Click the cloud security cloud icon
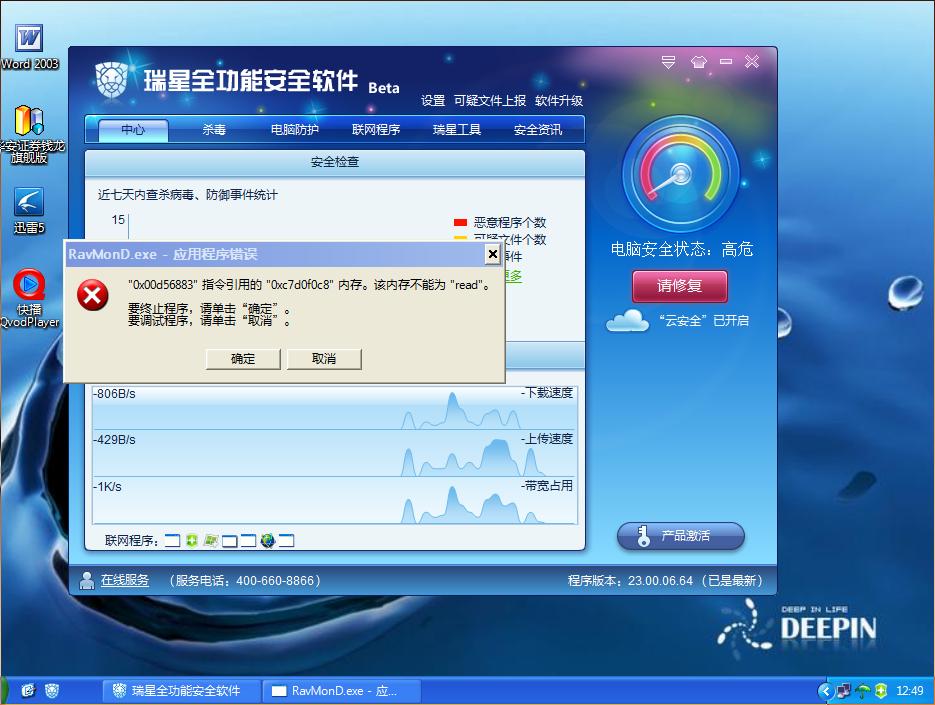Screen dimensions: 935x705 click(627, 320)
